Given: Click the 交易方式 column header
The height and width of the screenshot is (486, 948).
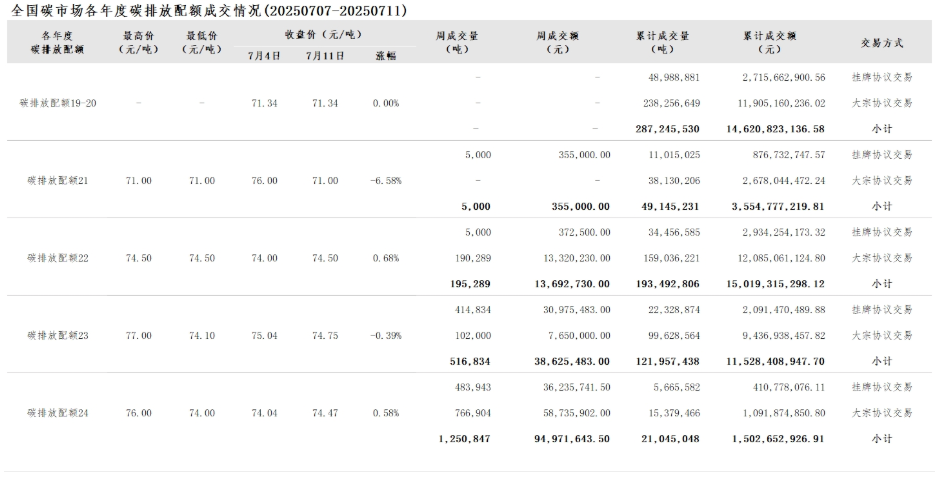Looking at the screenshot, I should 881,43.
